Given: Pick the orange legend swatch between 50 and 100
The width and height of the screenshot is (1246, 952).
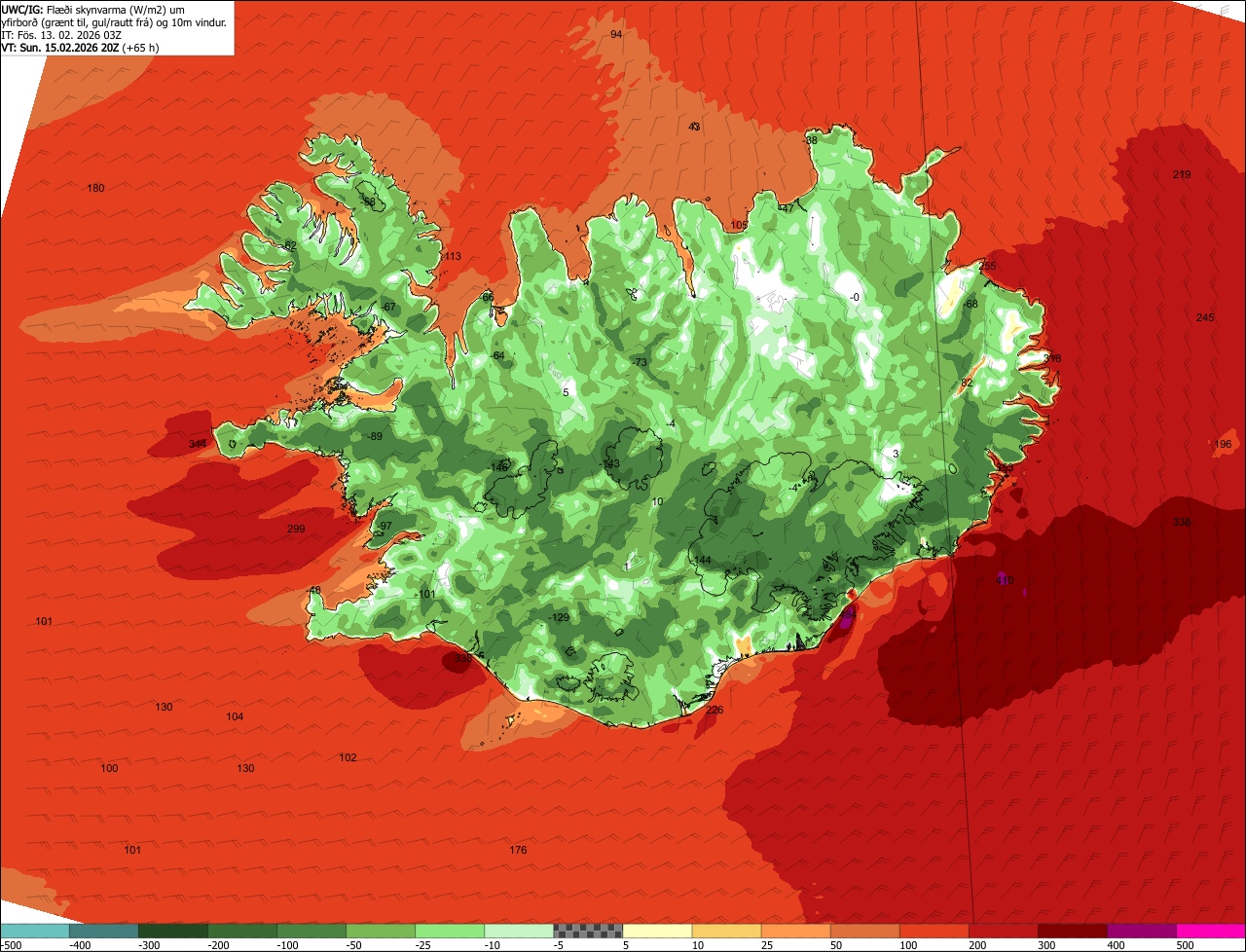Looking at the screenshot, I should (865, 931).
